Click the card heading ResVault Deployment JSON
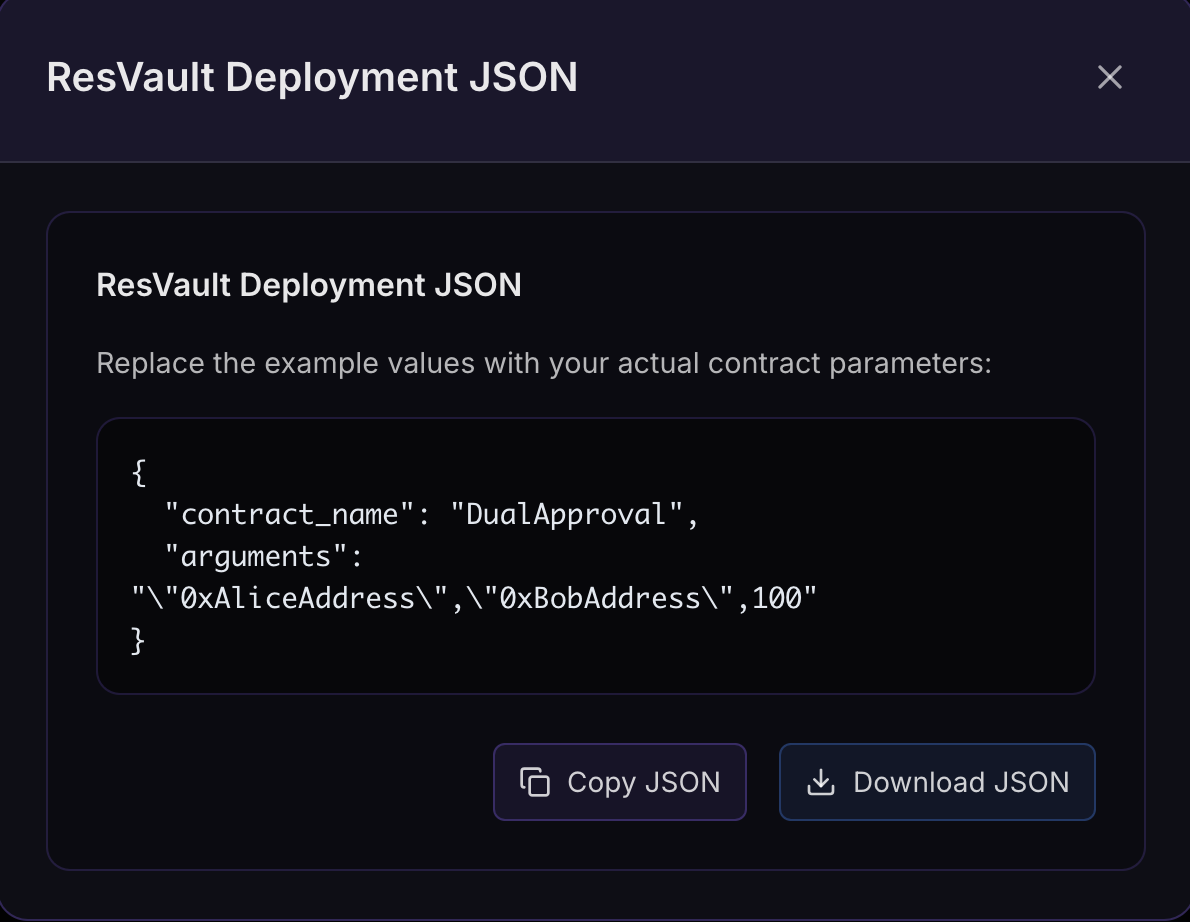The height and width of the screenshot is (922, 1190). pos(309,285)
